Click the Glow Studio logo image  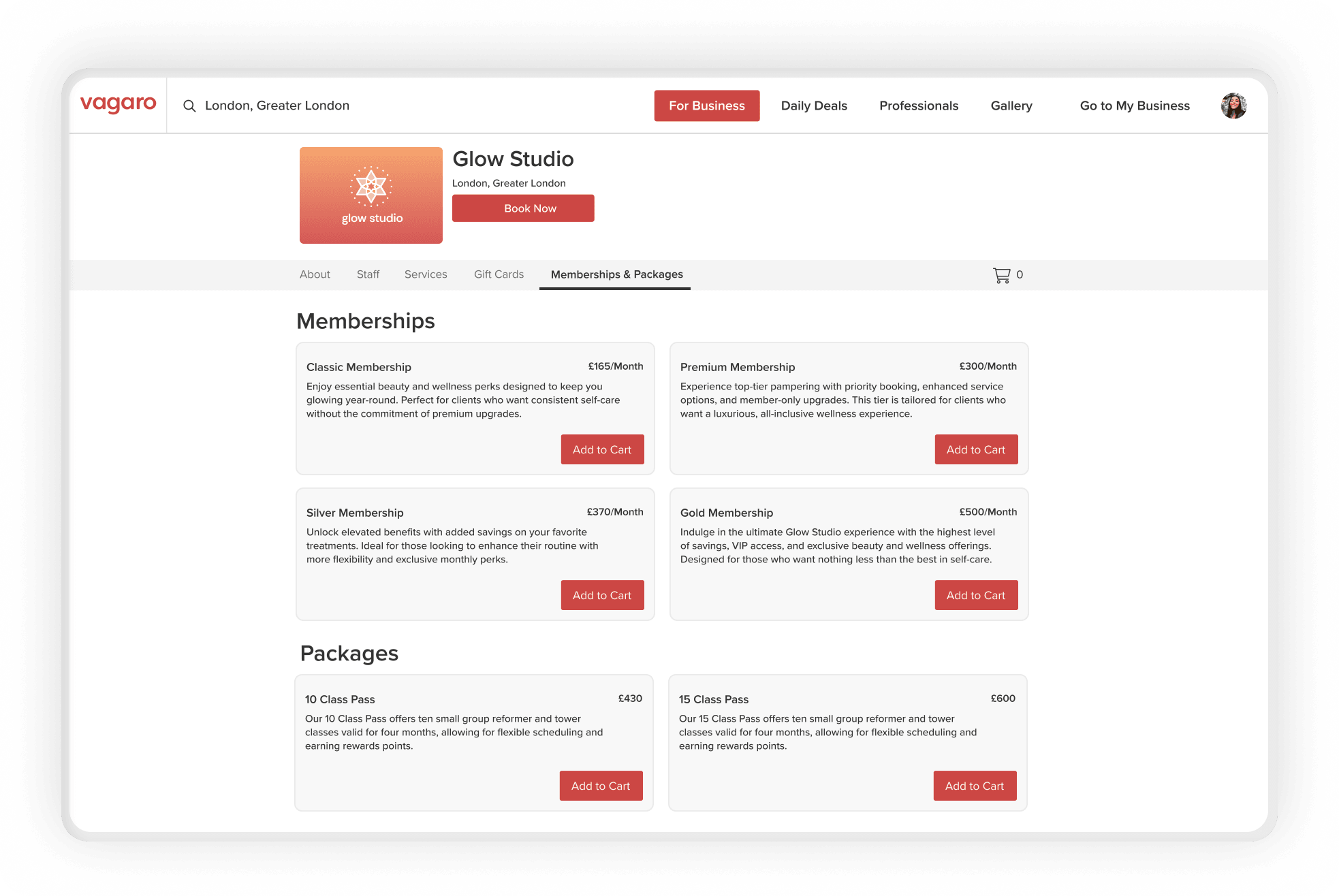(371, 195)
